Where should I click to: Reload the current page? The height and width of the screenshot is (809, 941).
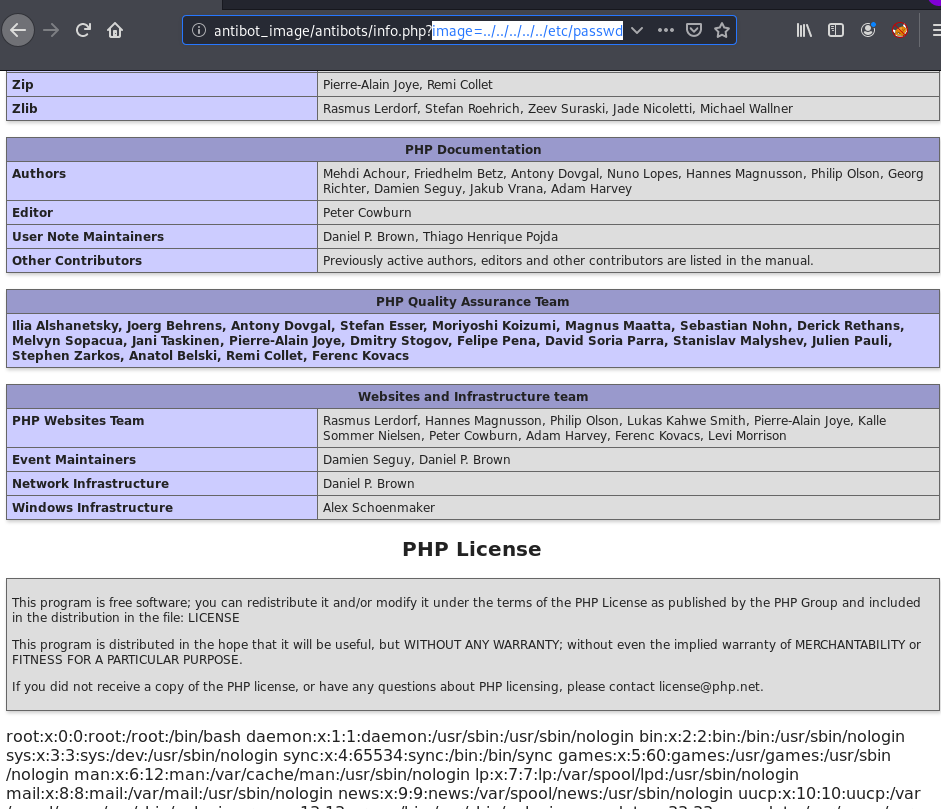pos(83,30)
